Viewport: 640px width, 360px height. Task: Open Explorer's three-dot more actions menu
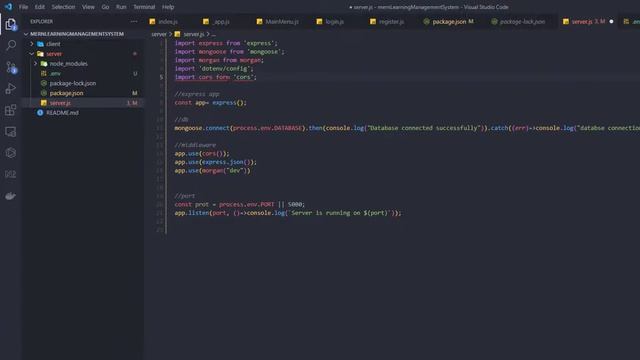[134, 21]
